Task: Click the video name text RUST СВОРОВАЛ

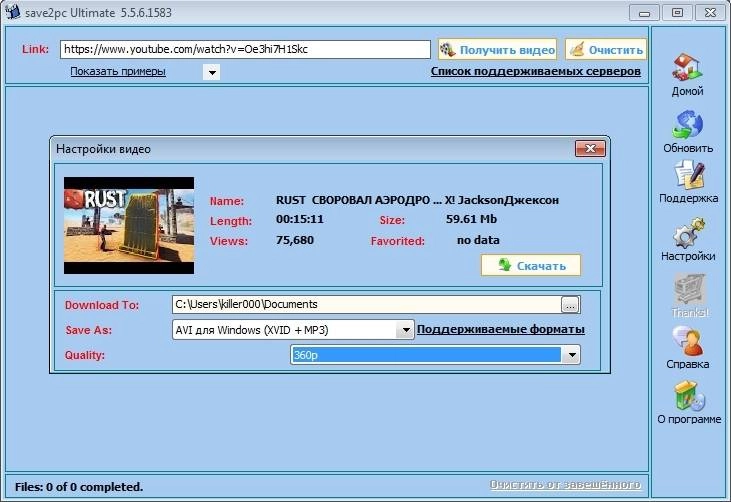Action: click(417, 200)
